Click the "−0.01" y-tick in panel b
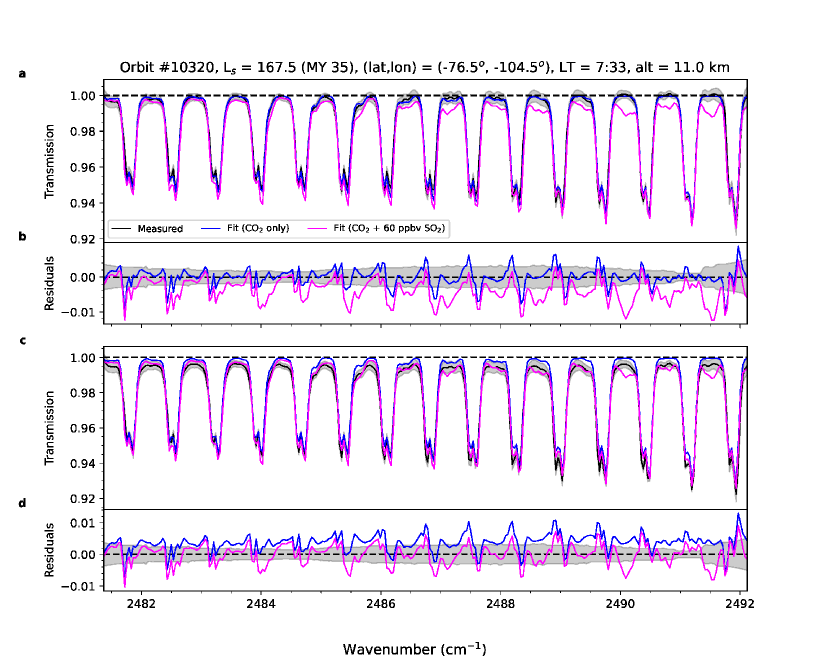The height and width of the screenshot is (664, 830). click(78, 312)
